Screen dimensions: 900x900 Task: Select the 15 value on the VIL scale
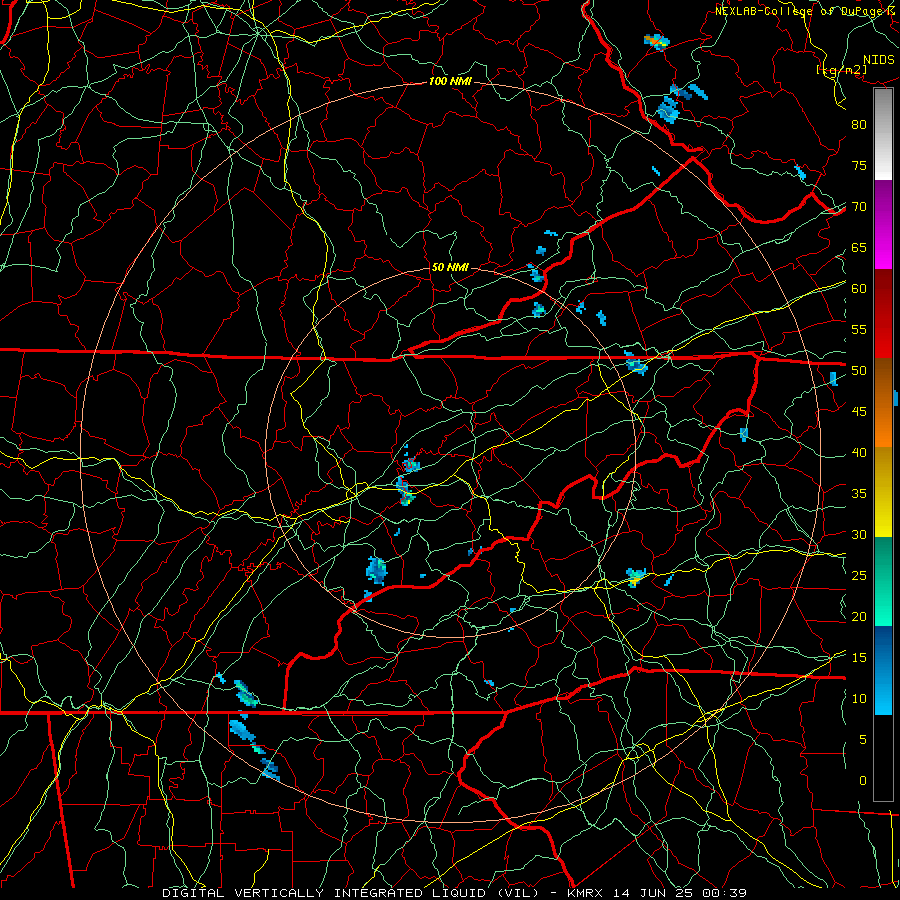tap(859, 658)
